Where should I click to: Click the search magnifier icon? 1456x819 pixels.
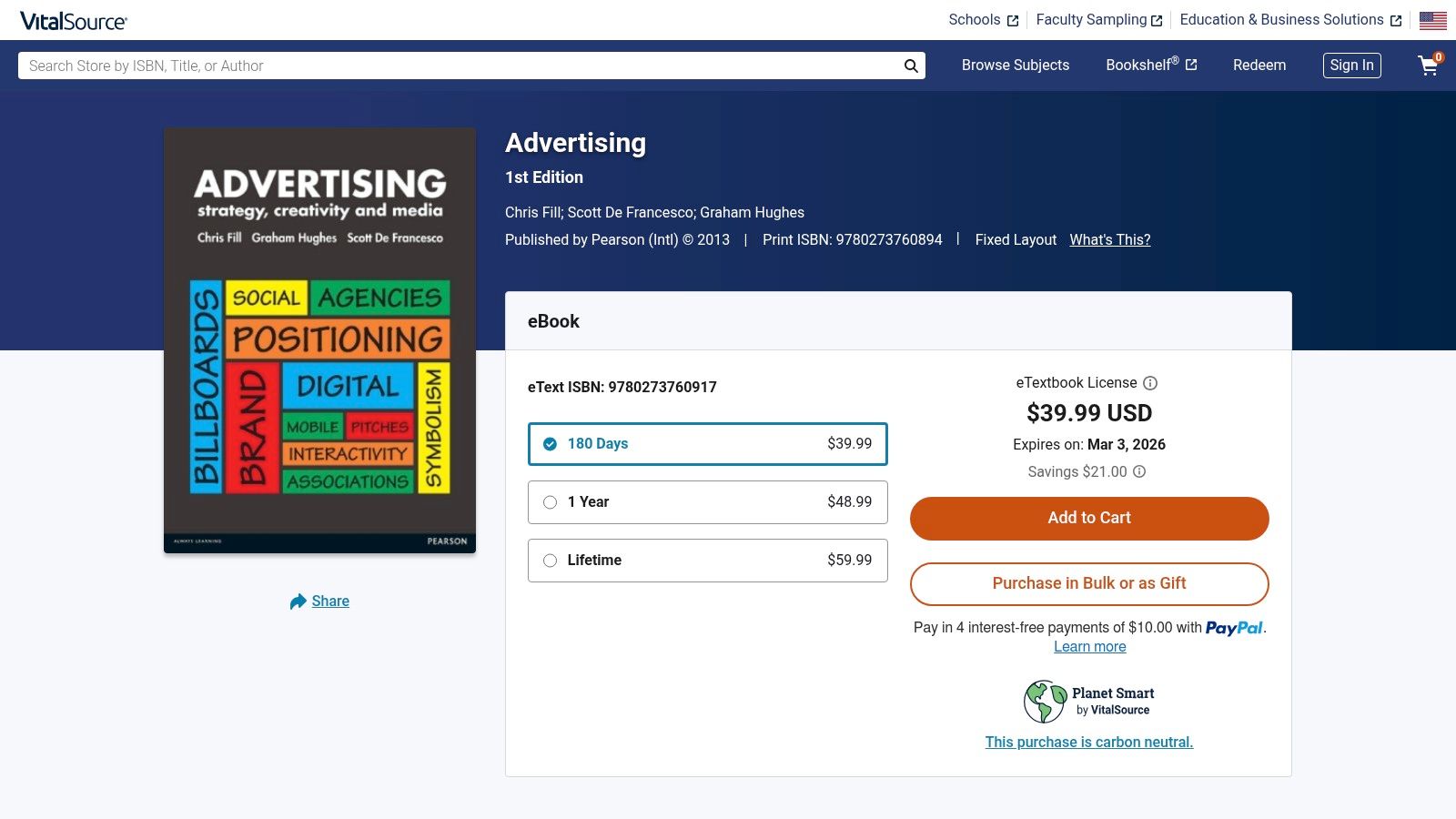coord(911,66)
